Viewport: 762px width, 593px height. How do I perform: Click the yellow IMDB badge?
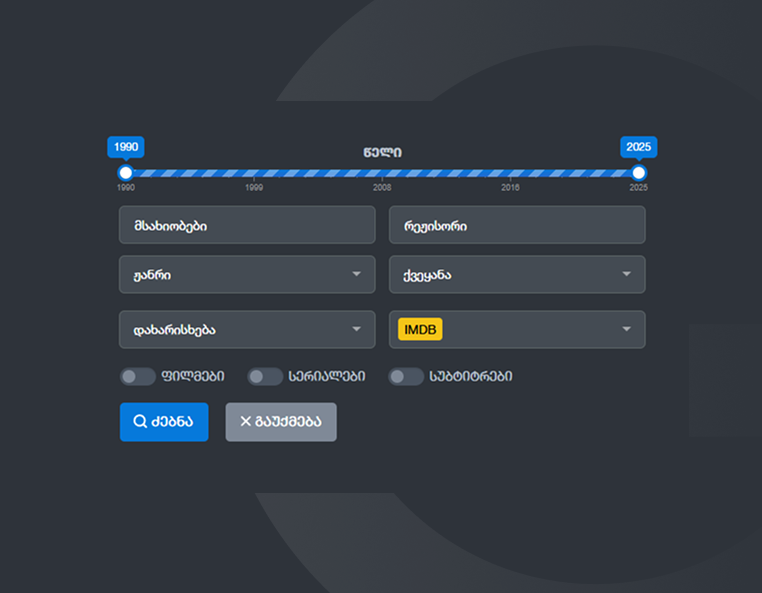coord(420,329)
